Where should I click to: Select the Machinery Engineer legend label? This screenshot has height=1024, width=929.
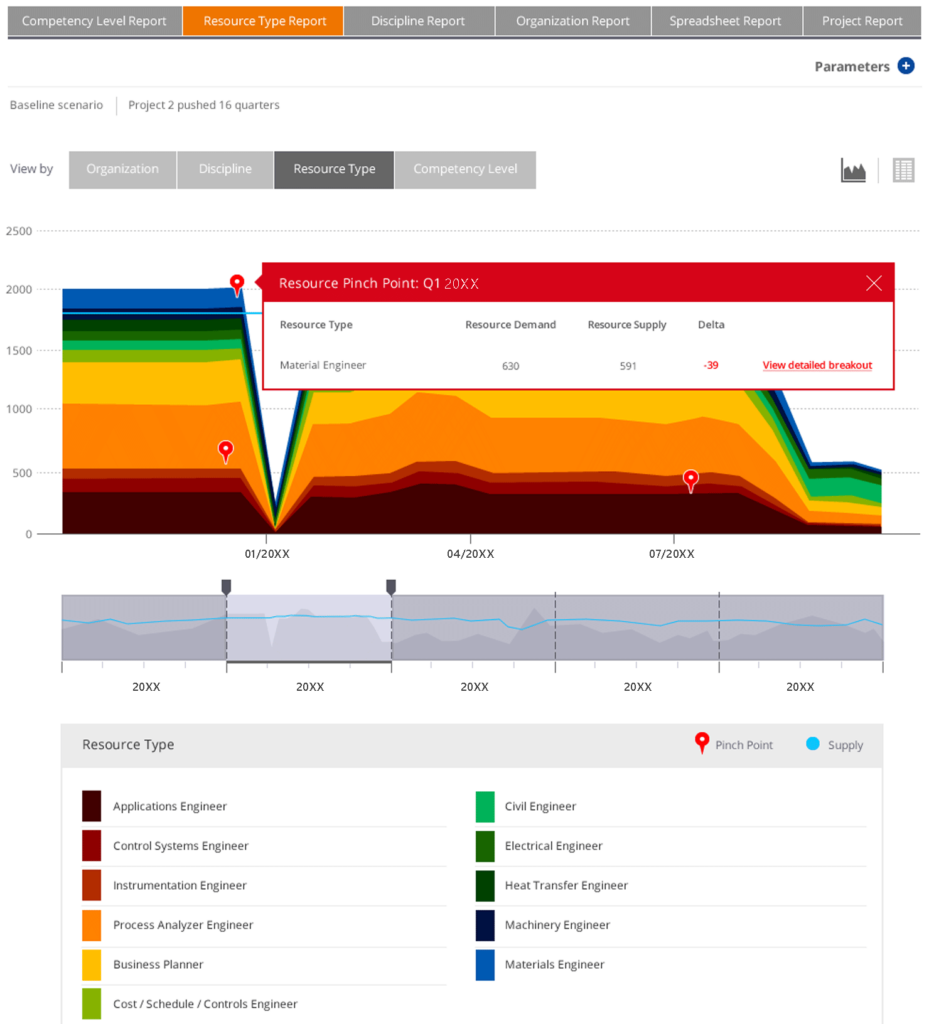click(x=558, y=925)
